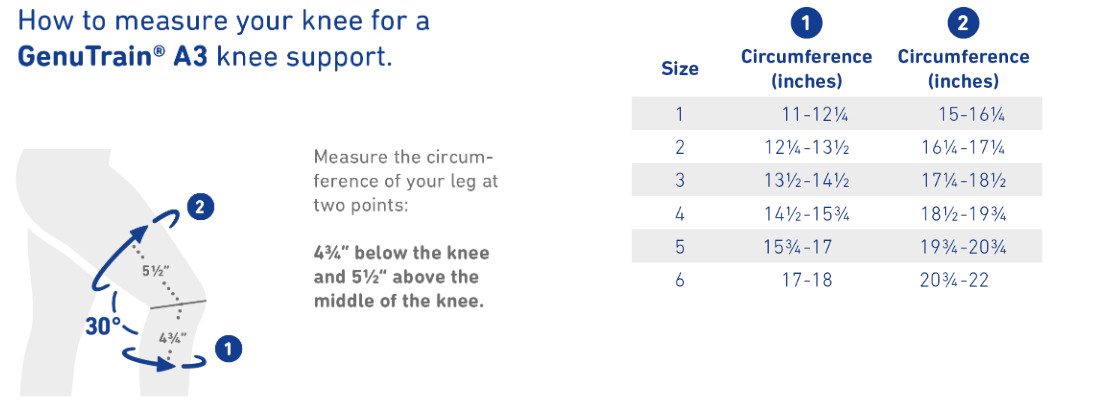Screen dimensions: 1097x412
Task: Click the circled 2 above the second Circumference column
Action: (x=963, y=22)
